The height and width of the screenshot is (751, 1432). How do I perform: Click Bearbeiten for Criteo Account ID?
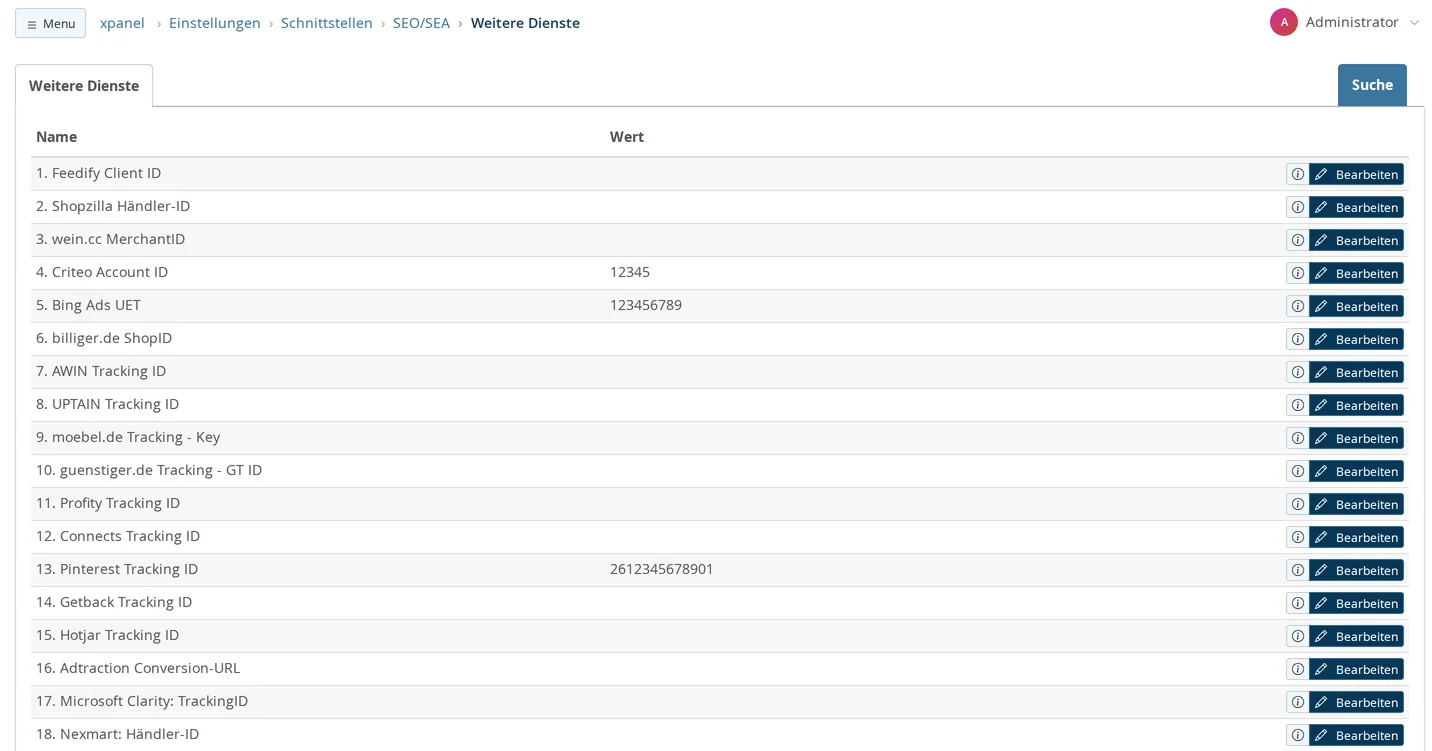tap(1356, 273)
